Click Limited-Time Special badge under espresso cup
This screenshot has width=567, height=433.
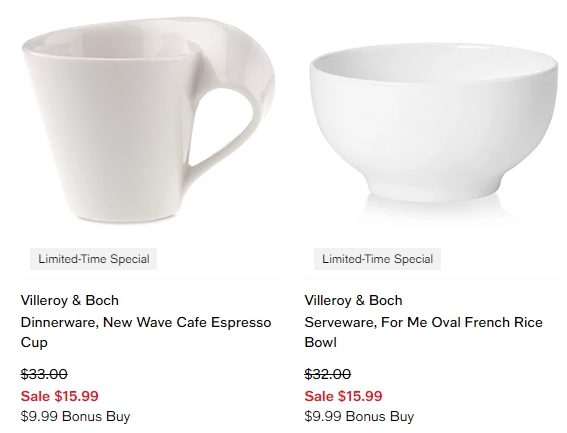pyautogui.click(x=93, y=259)
